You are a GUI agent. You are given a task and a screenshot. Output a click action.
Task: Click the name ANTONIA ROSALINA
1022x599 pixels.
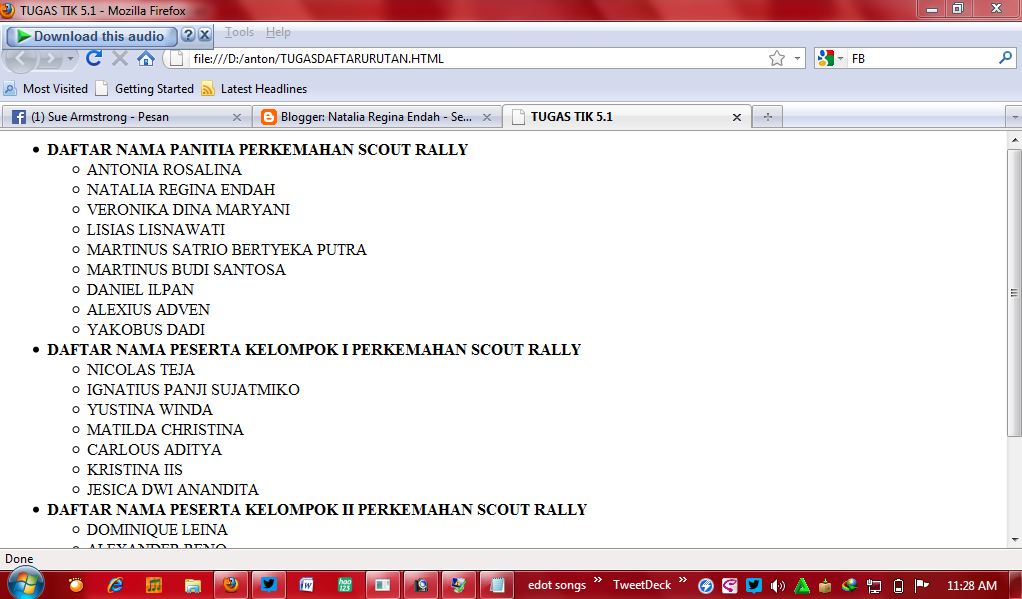coord(164,169)
